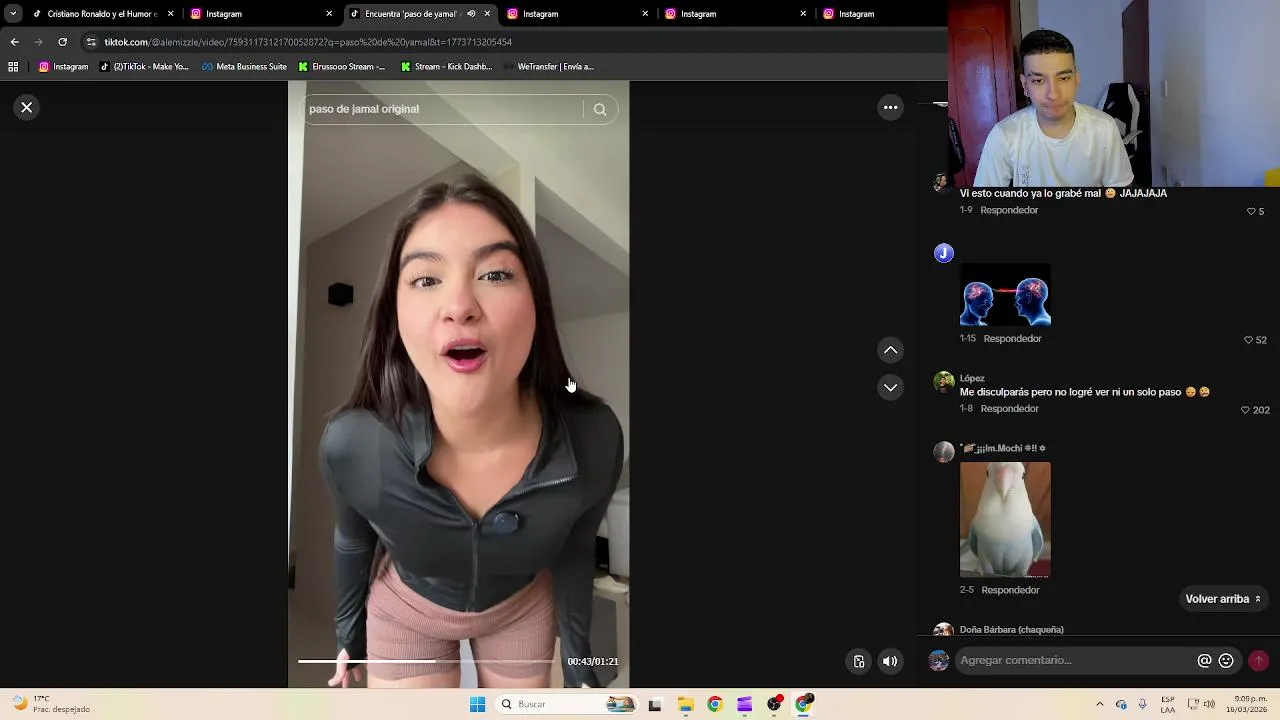Image resolution: width=1280 pixels, height=720 pixels.
Task: Click the 'paso de jamal original' search field
Action: (x=440, y=109)
